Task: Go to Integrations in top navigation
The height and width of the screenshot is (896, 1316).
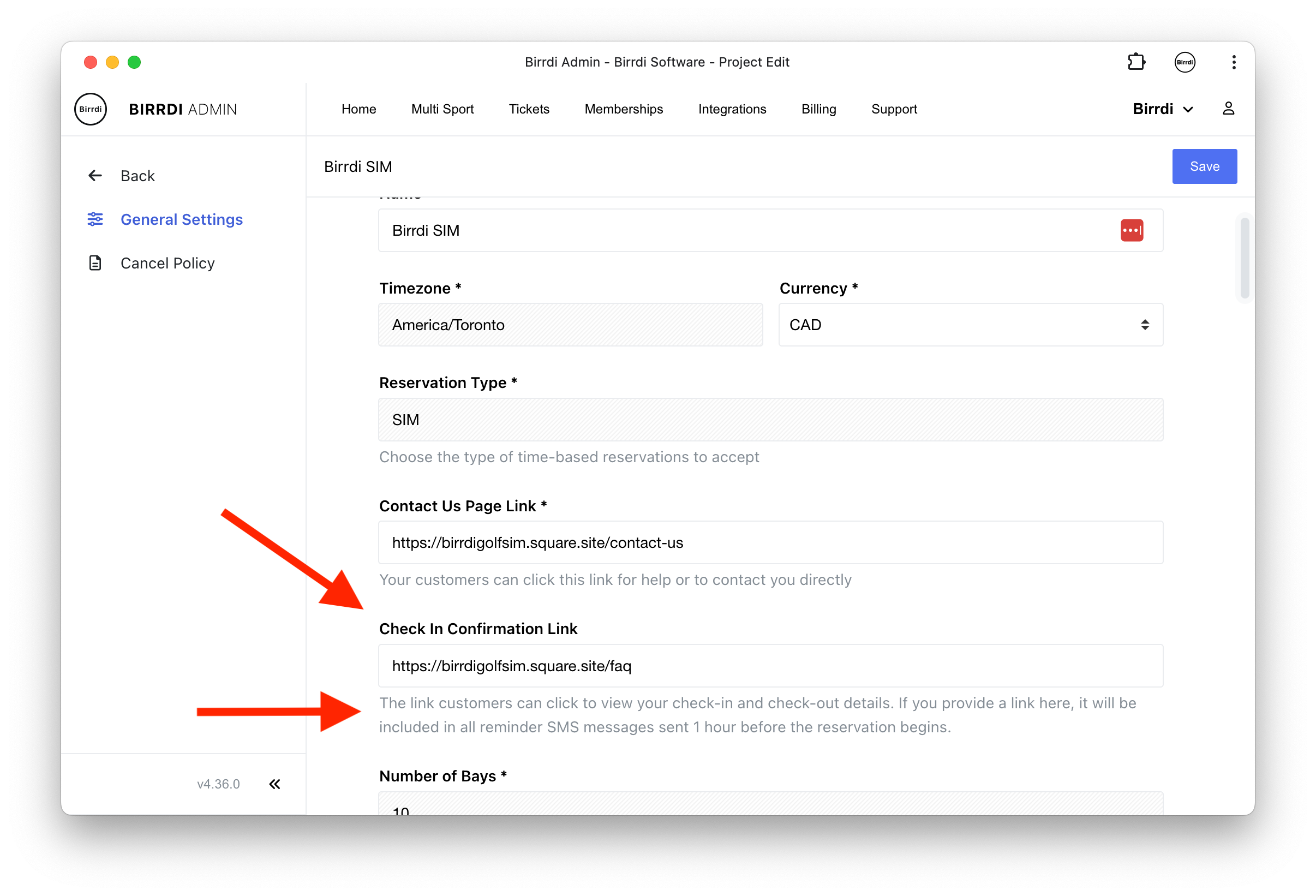Action: point(732,109)
